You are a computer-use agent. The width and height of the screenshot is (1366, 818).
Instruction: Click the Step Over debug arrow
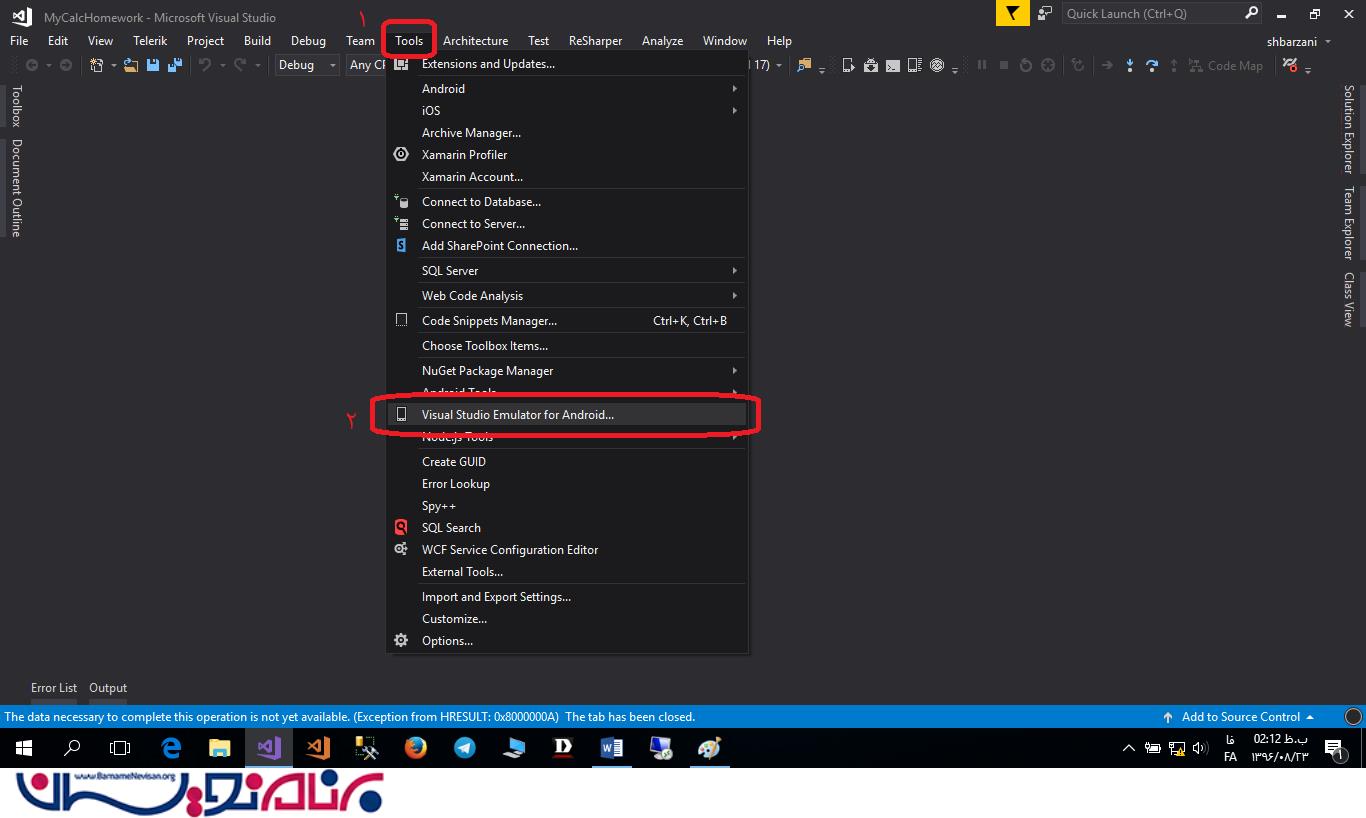pos(1152,65)
